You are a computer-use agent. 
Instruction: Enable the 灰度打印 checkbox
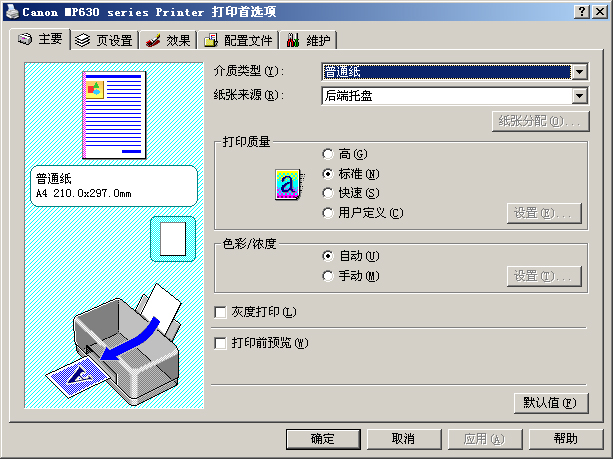[220, 312]
